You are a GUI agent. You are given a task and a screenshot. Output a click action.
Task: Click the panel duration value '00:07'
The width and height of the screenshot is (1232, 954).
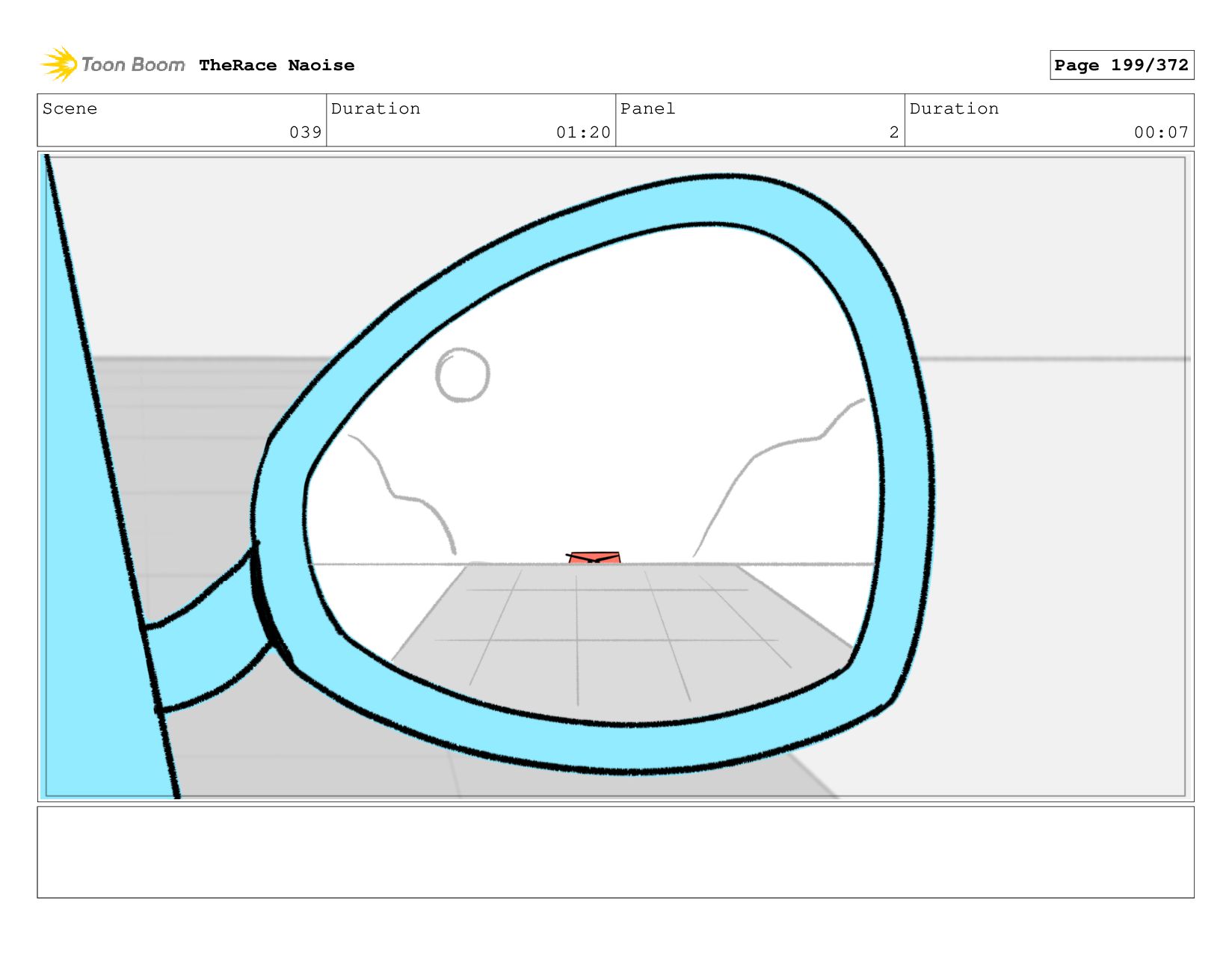(1161, 132)
